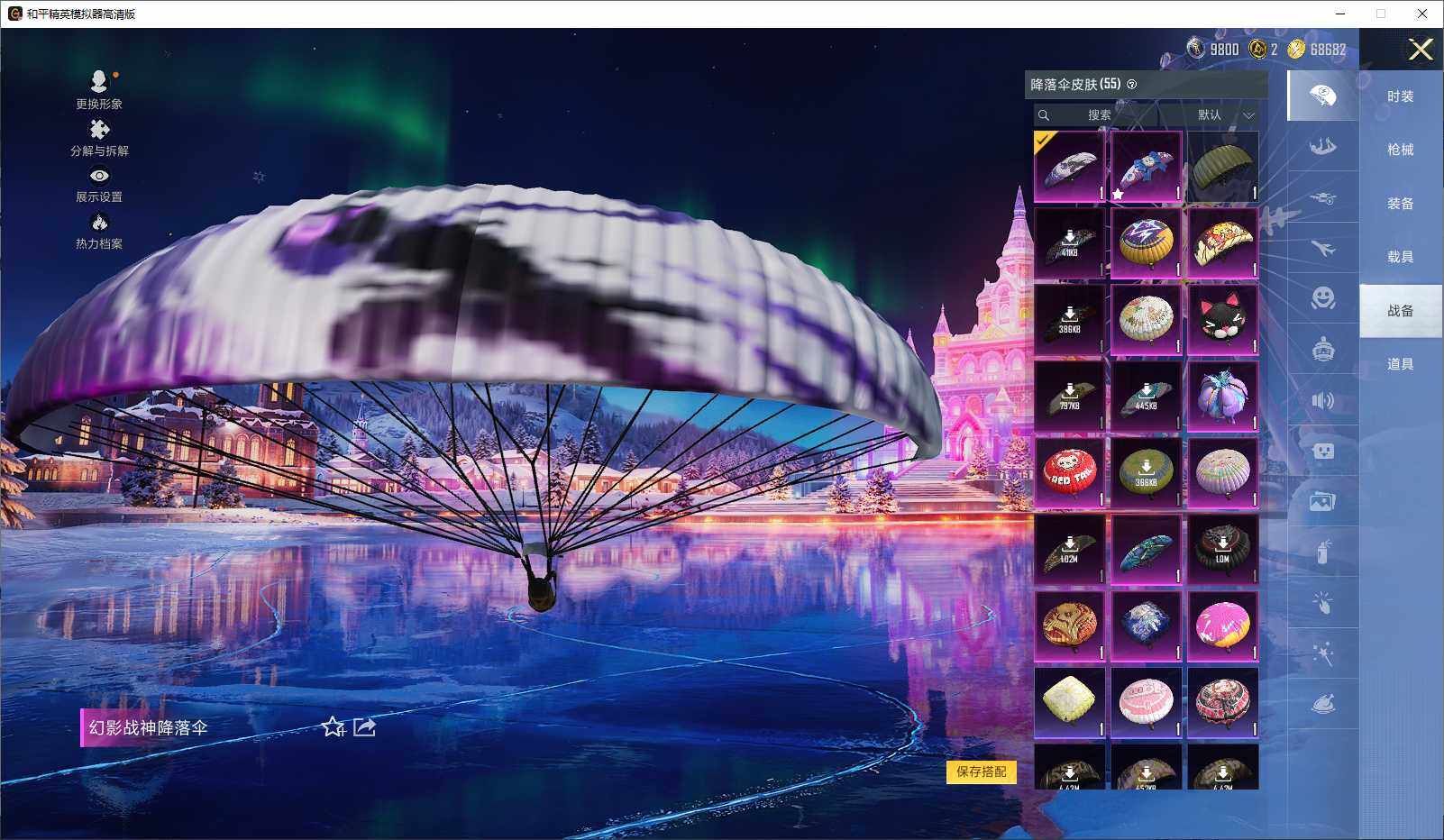Select the black cat parachute skin thumbnail
Image resolution: width=1444 pixels, height=840 pixels.
tap(1222, 315)
